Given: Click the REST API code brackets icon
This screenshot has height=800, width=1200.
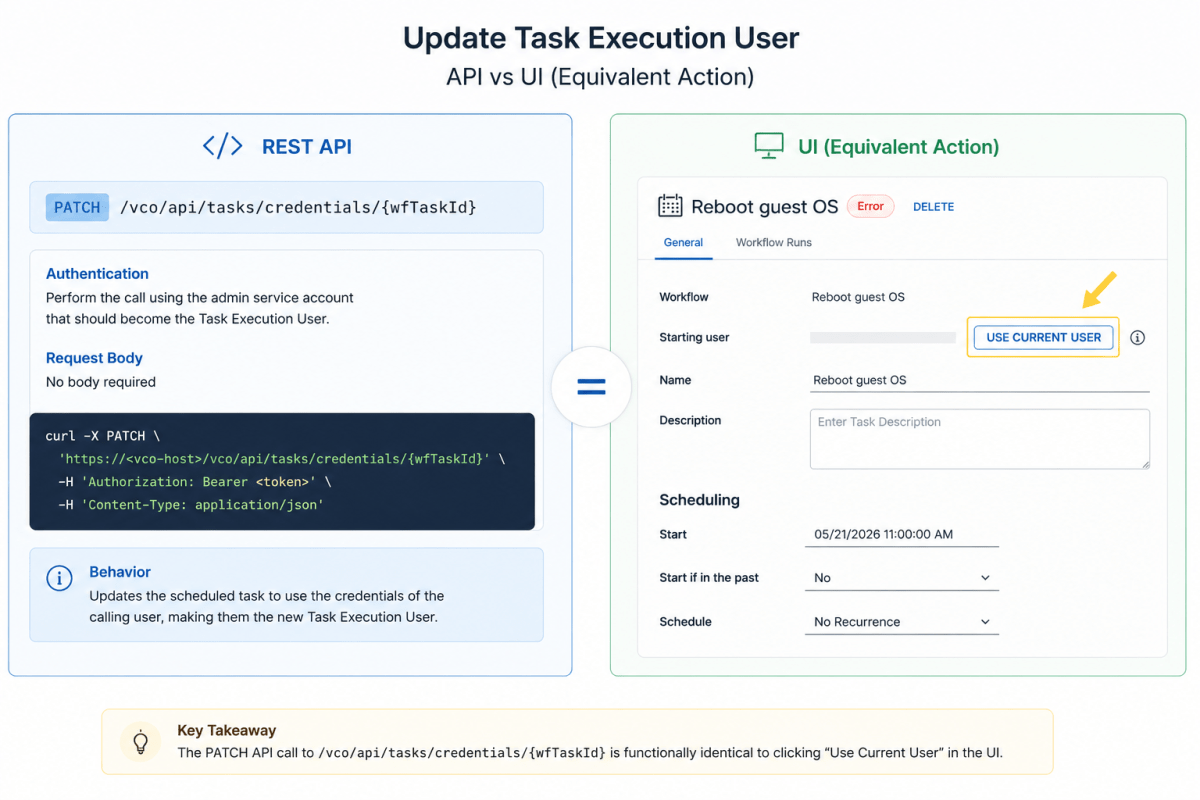Looking at the screenshot, I should click(x=222, y=146).
